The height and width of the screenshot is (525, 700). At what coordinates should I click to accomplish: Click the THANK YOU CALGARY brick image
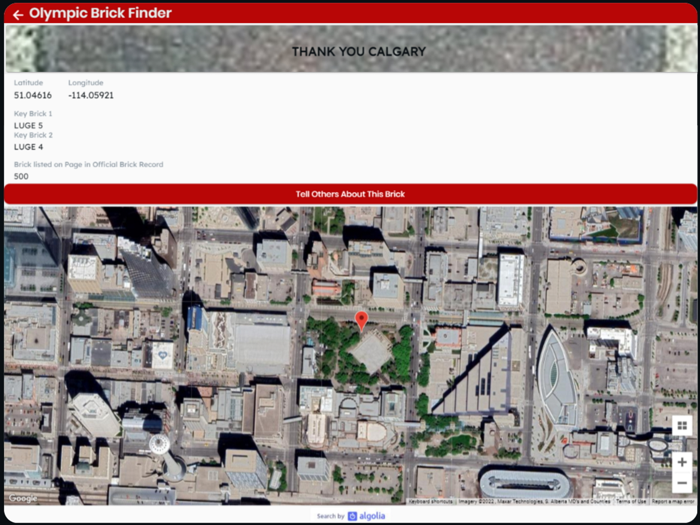coord(350,49)
